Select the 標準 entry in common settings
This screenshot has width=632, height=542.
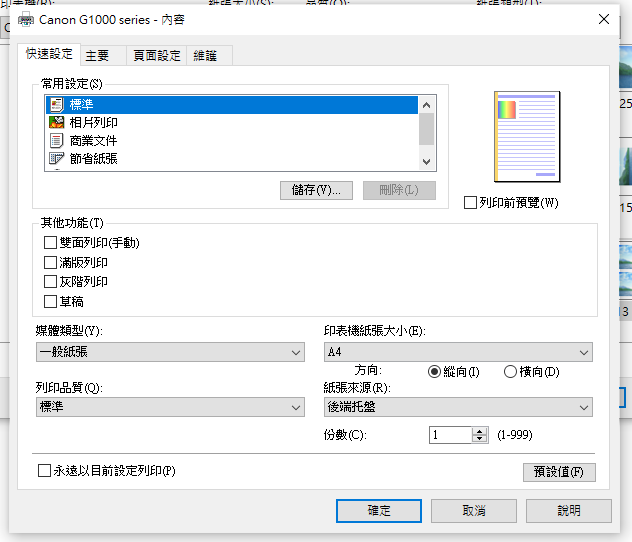(231, 105)
